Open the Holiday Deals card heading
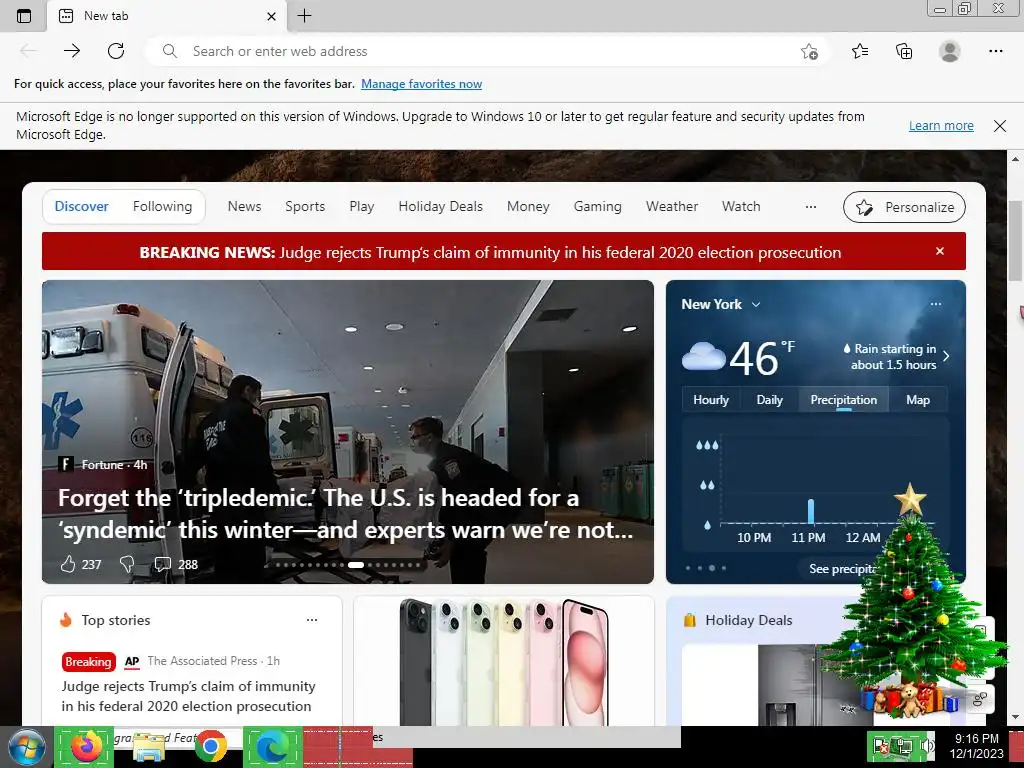 click(748, 620)
